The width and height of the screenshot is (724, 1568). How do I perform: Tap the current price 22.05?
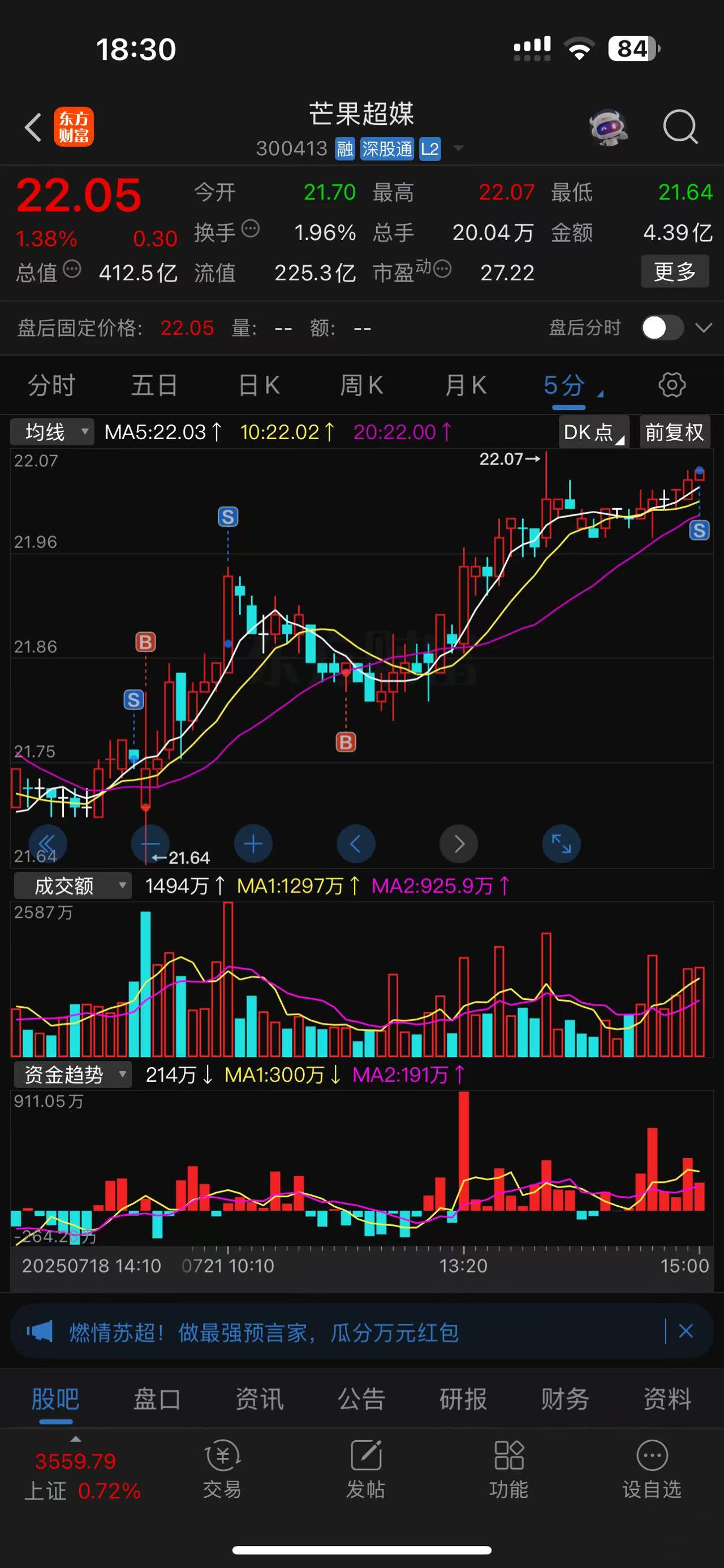(79, 196)
